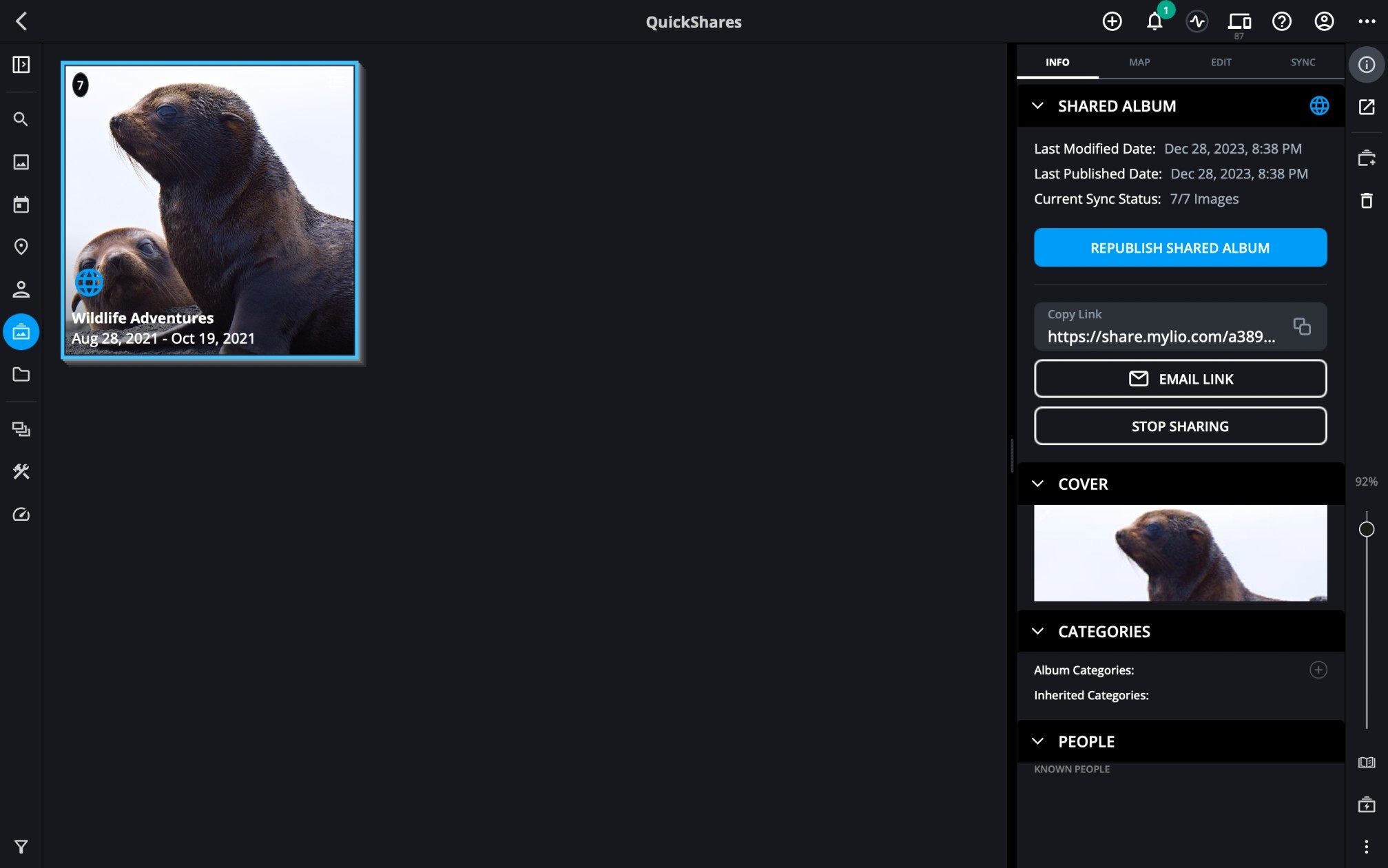Image resolution: width=1388 pixels, height=868 pixels.
Task: Open the devices icon in header
Action: tap(1239, 21)
